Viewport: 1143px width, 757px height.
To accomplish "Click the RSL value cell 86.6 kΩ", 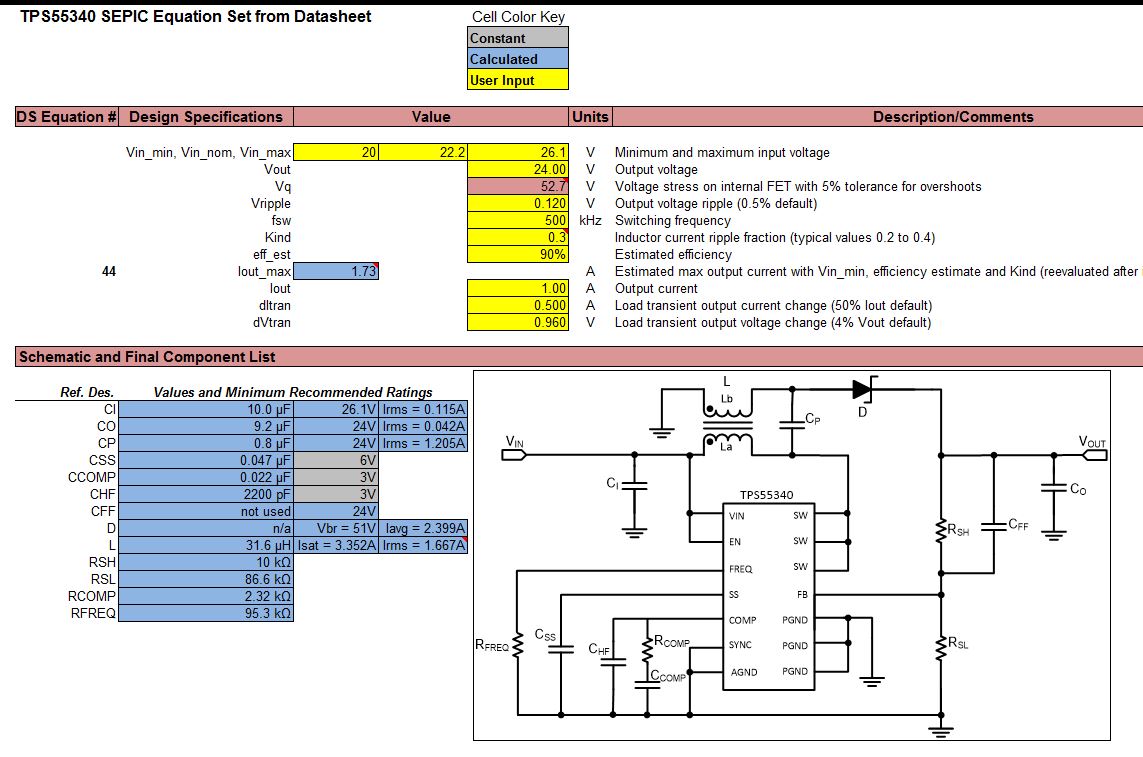I will point(206,579).
